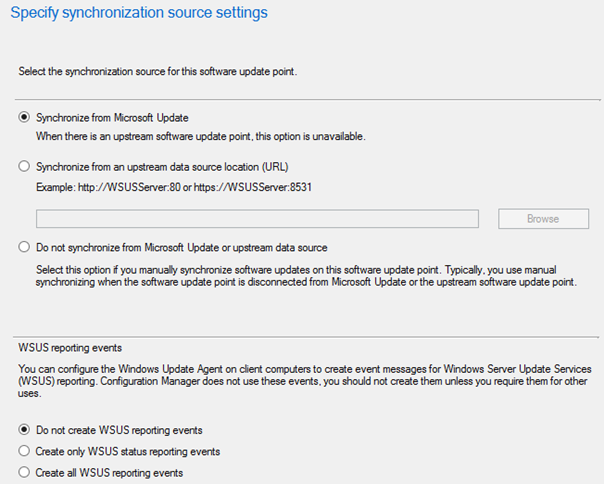Click the 'Create all WSUS reporting events' label text
The image size is (604, 484).
(x=109, y=473)
